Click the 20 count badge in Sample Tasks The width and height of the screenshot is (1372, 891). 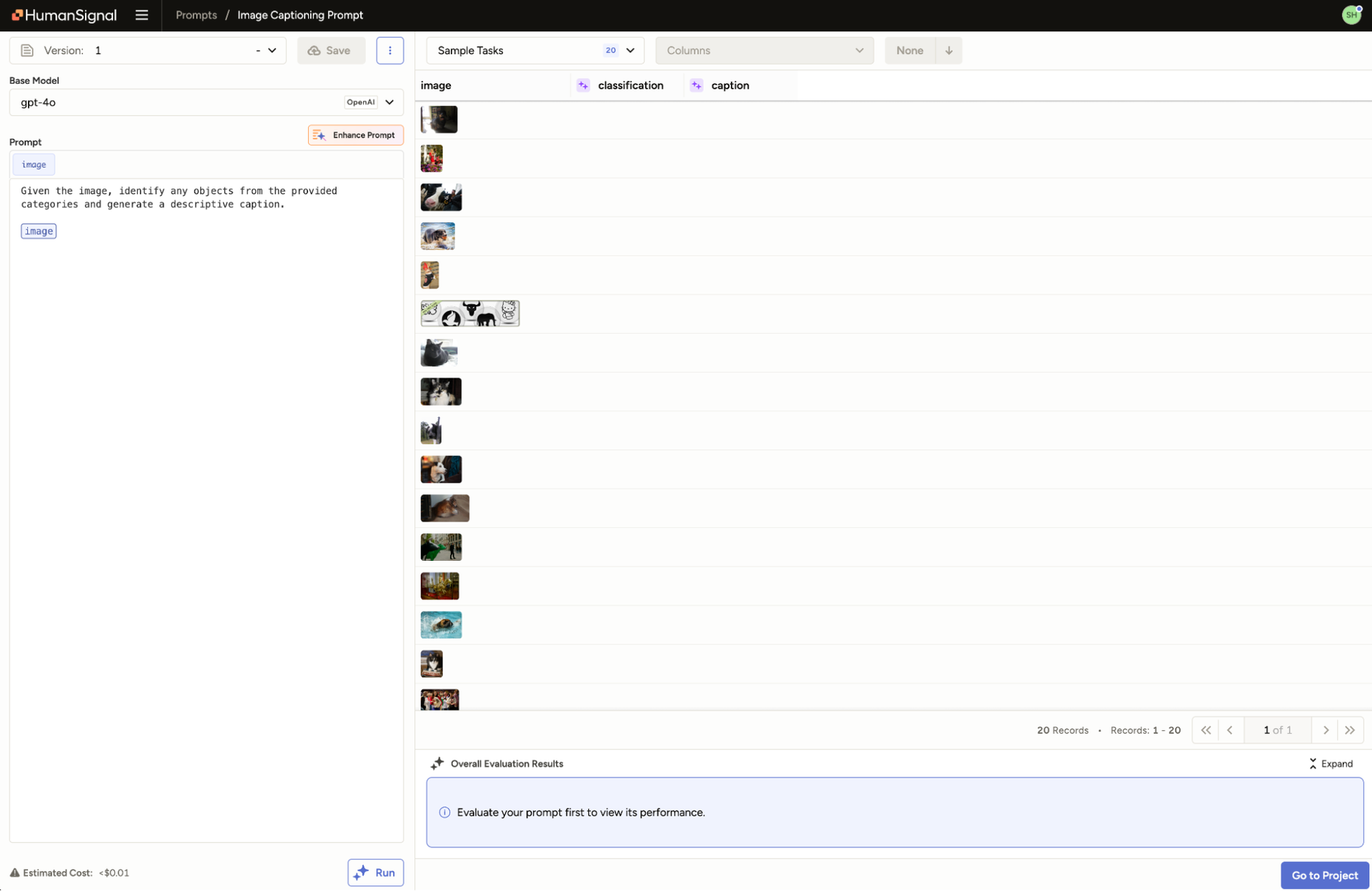click(x=610, y=51)
